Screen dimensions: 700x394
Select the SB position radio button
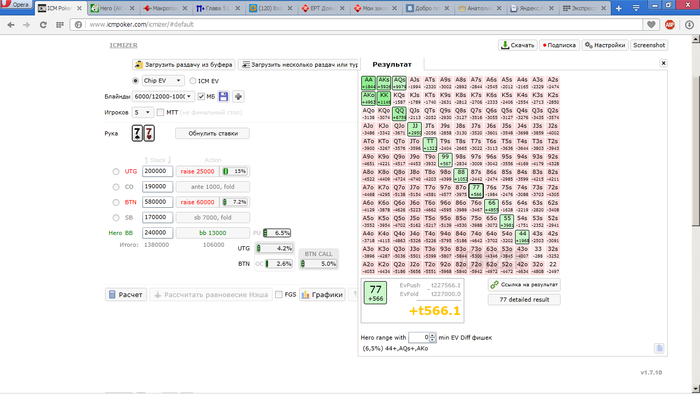click(116, 218)
